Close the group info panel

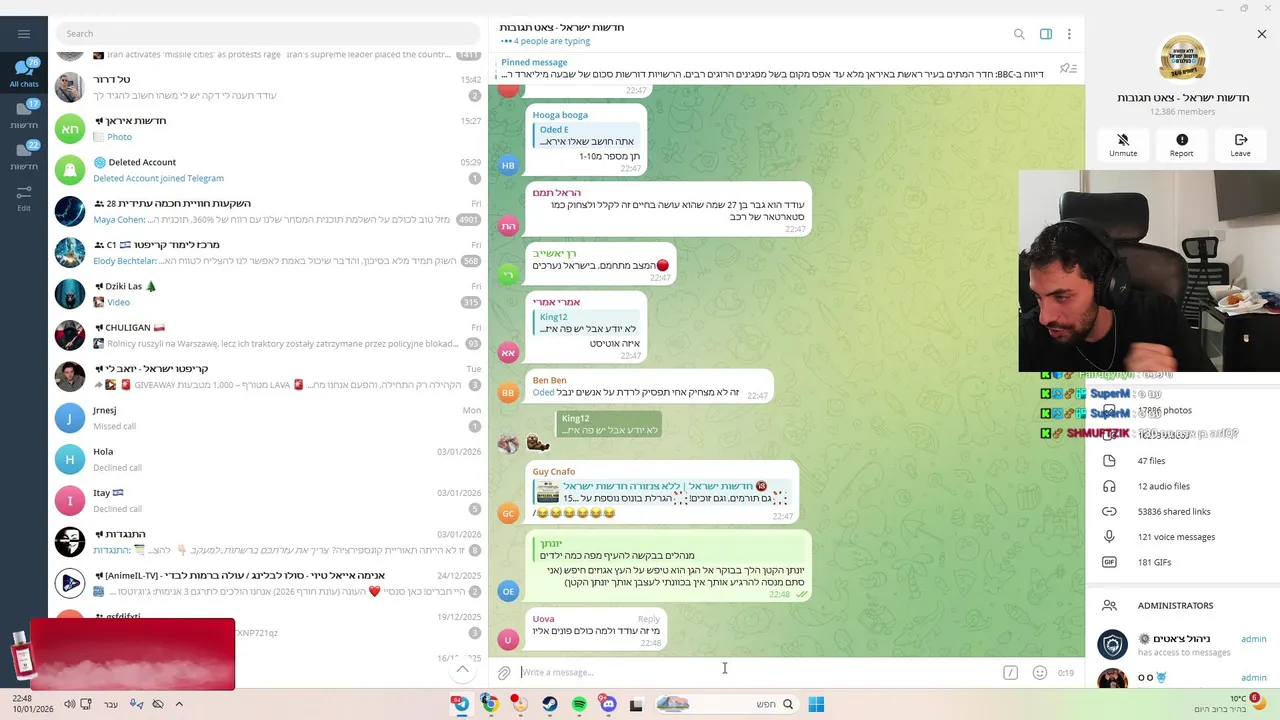[1262, 34]
